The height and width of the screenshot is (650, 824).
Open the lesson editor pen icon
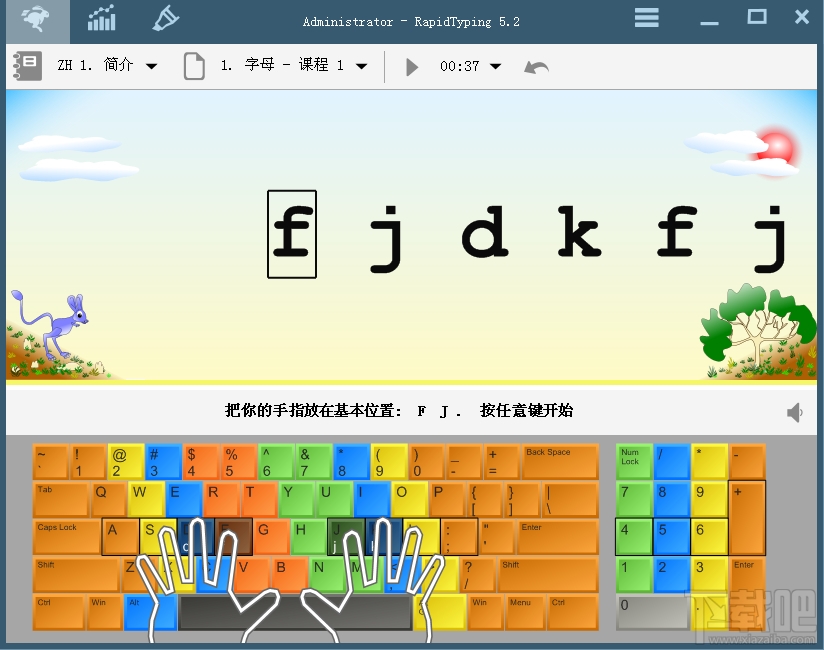point(165,18)
